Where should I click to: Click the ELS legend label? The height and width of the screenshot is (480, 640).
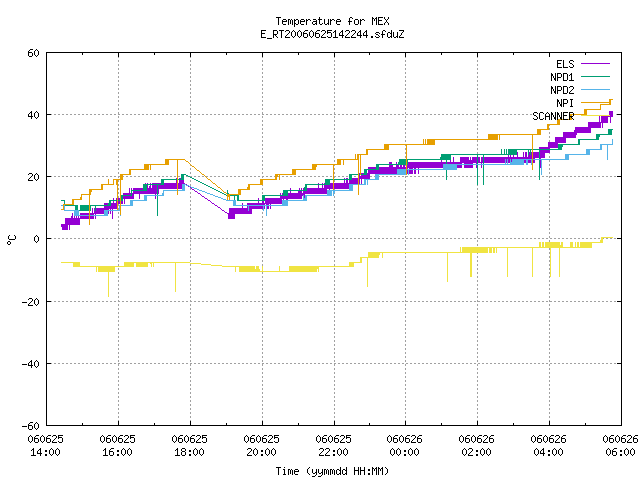click(565, 64)
